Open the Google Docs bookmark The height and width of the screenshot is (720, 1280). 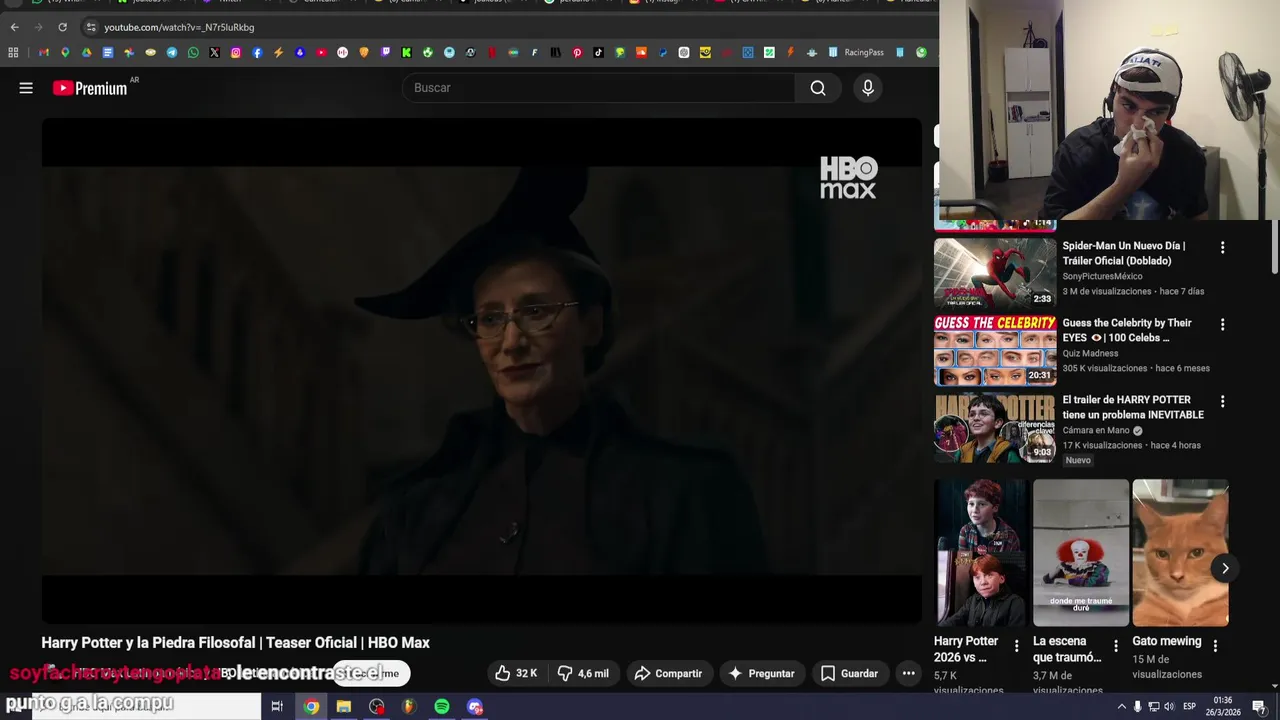tap(108, 52)
